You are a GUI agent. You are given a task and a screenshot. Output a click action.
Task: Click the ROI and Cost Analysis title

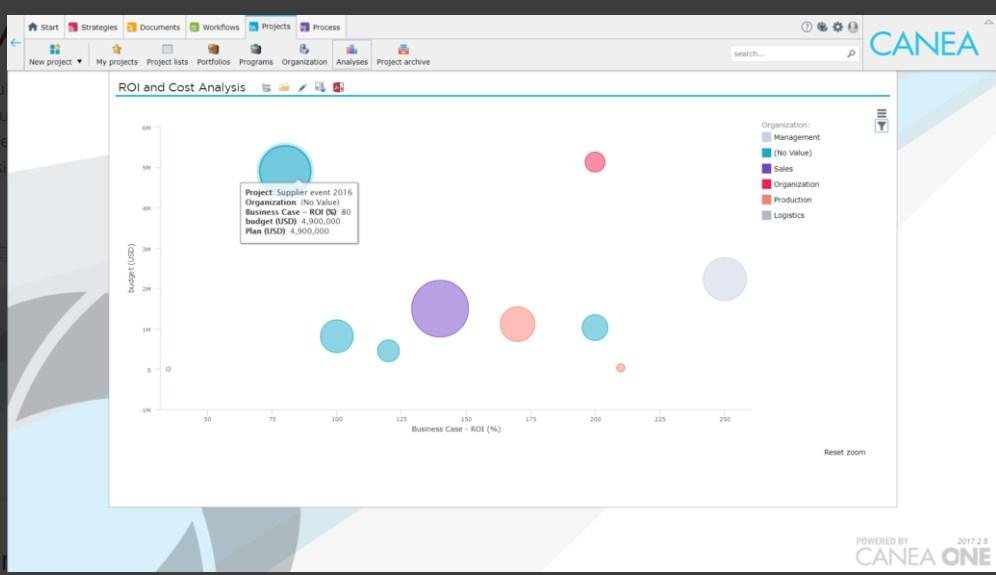click(182, 88)
